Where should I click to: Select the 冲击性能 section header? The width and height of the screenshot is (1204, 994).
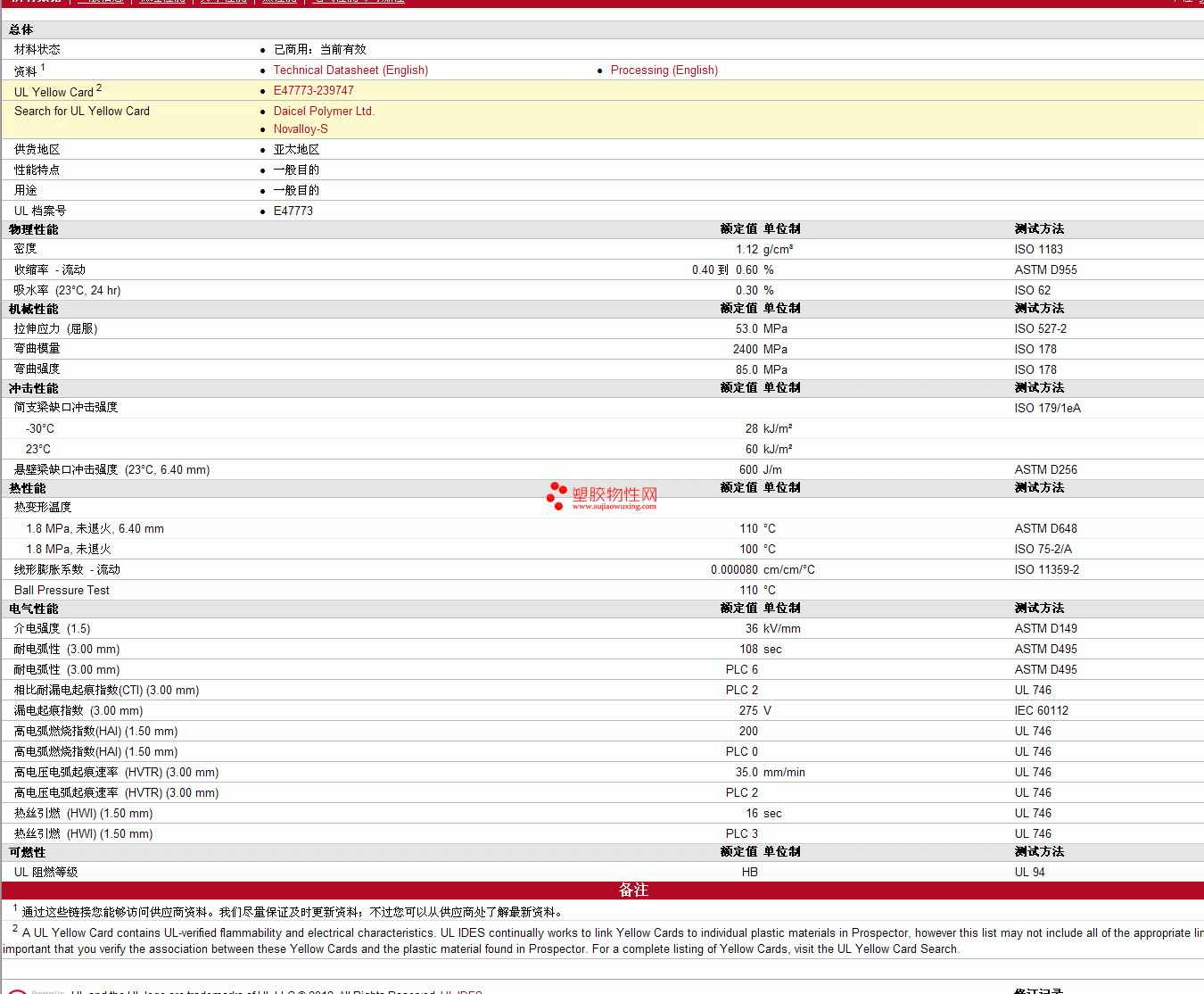coord(34,389)
